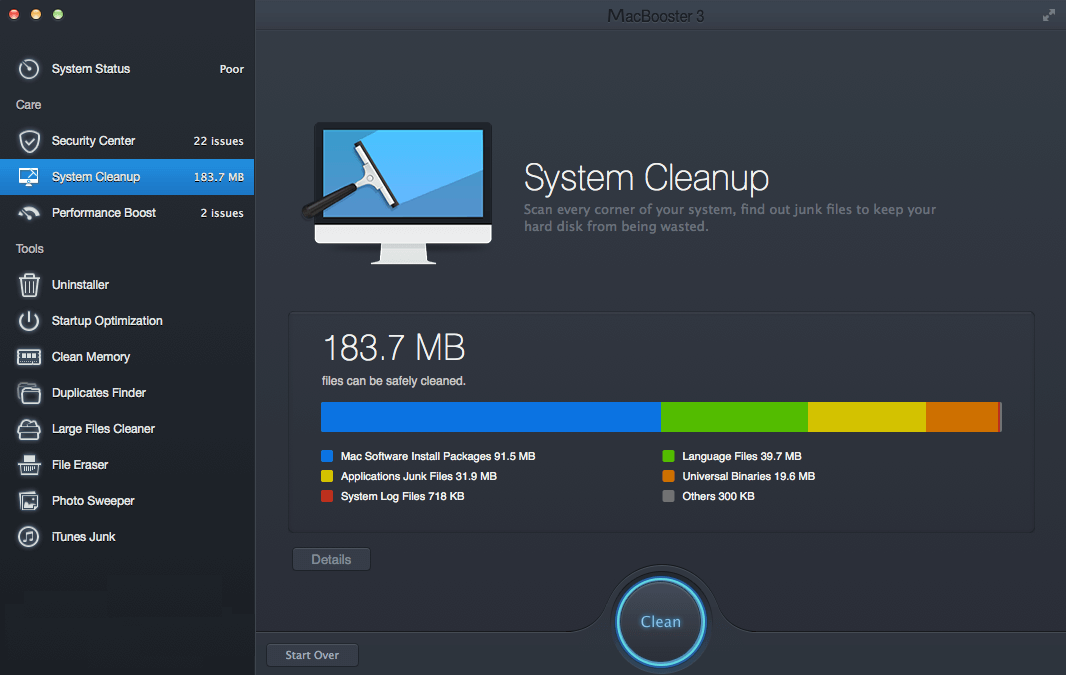Viewport: 1066px width, 675px height.
Task: Click the orange Universal Binaries legend swatch
Action: [668, 476]
